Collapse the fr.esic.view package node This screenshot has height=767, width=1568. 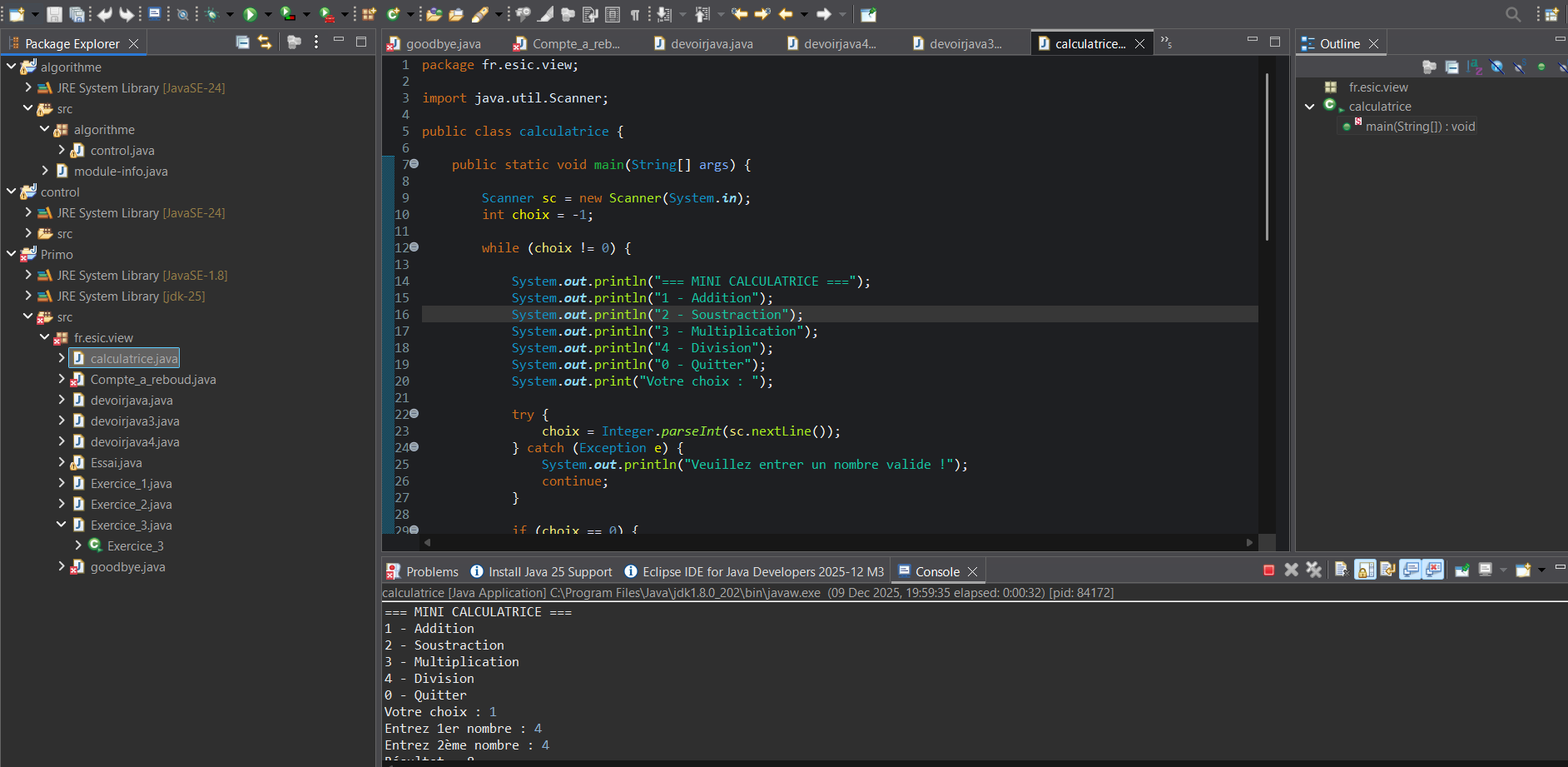(x=45, y=337)
